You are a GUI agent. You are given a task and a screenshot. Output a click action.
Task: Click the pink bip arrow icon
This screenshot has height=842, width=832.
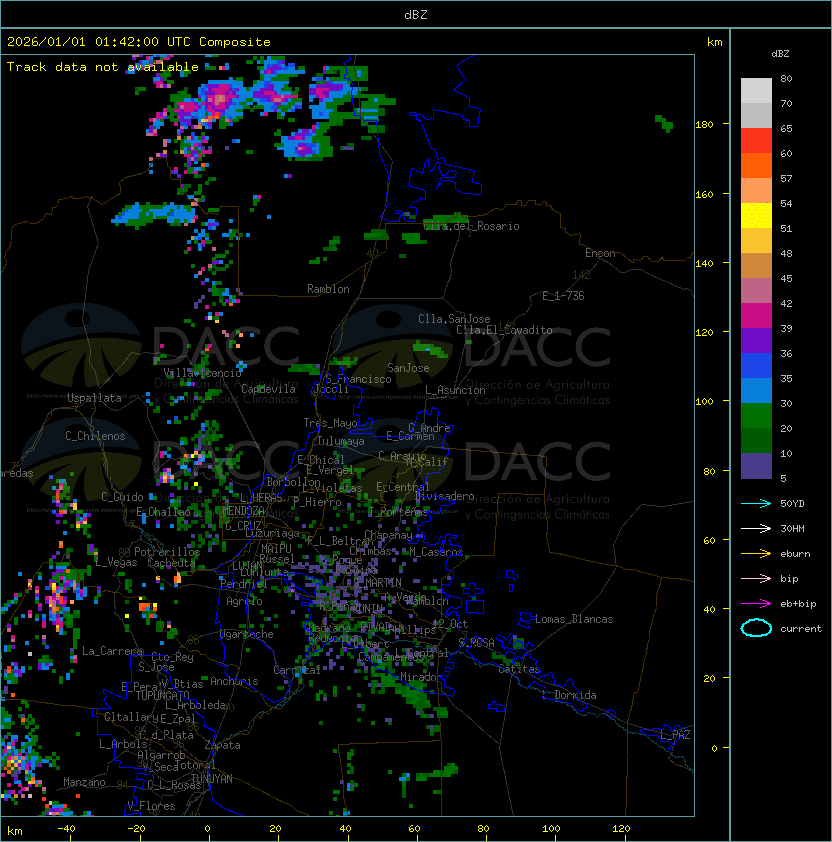756,578
